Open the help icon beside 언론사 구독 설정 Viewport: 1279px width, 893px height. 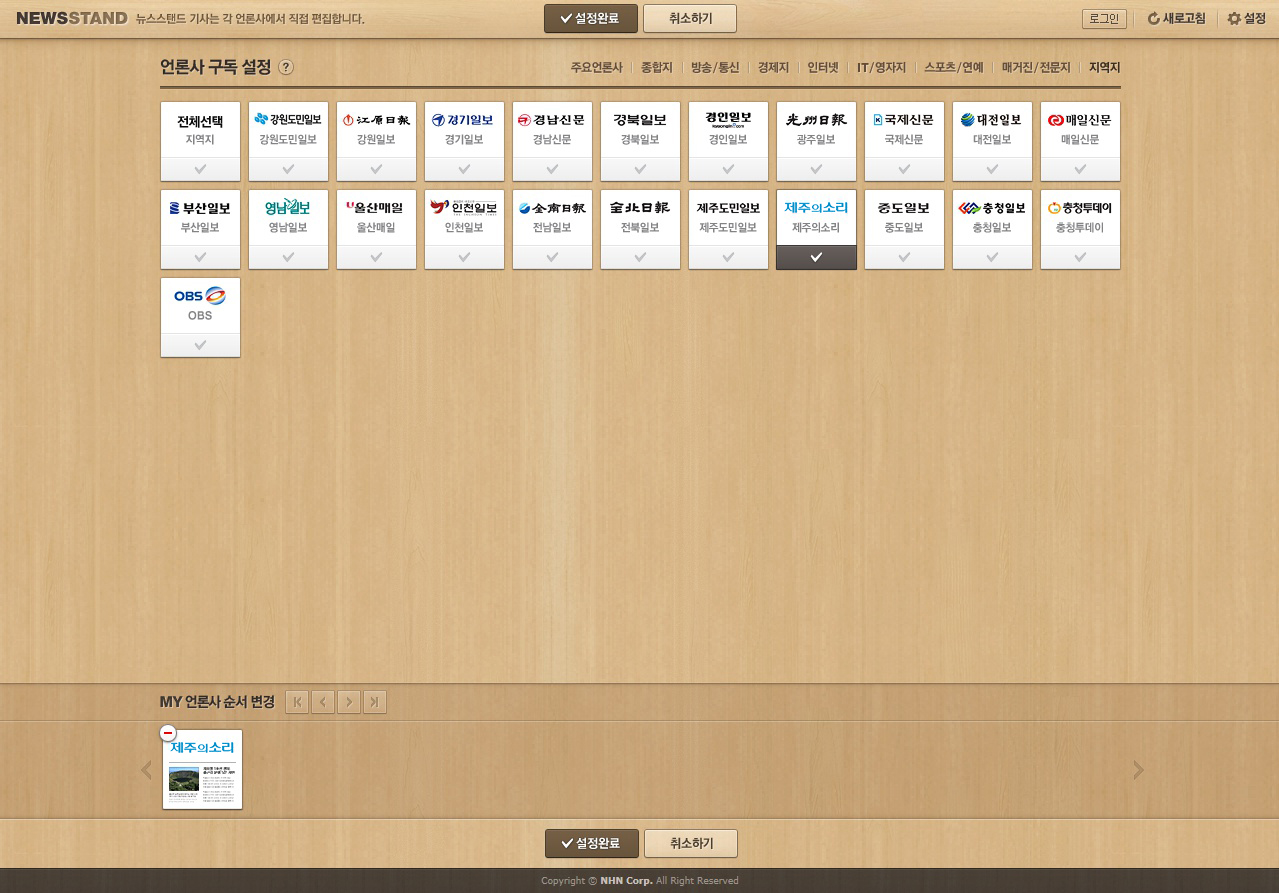[286, 67]
